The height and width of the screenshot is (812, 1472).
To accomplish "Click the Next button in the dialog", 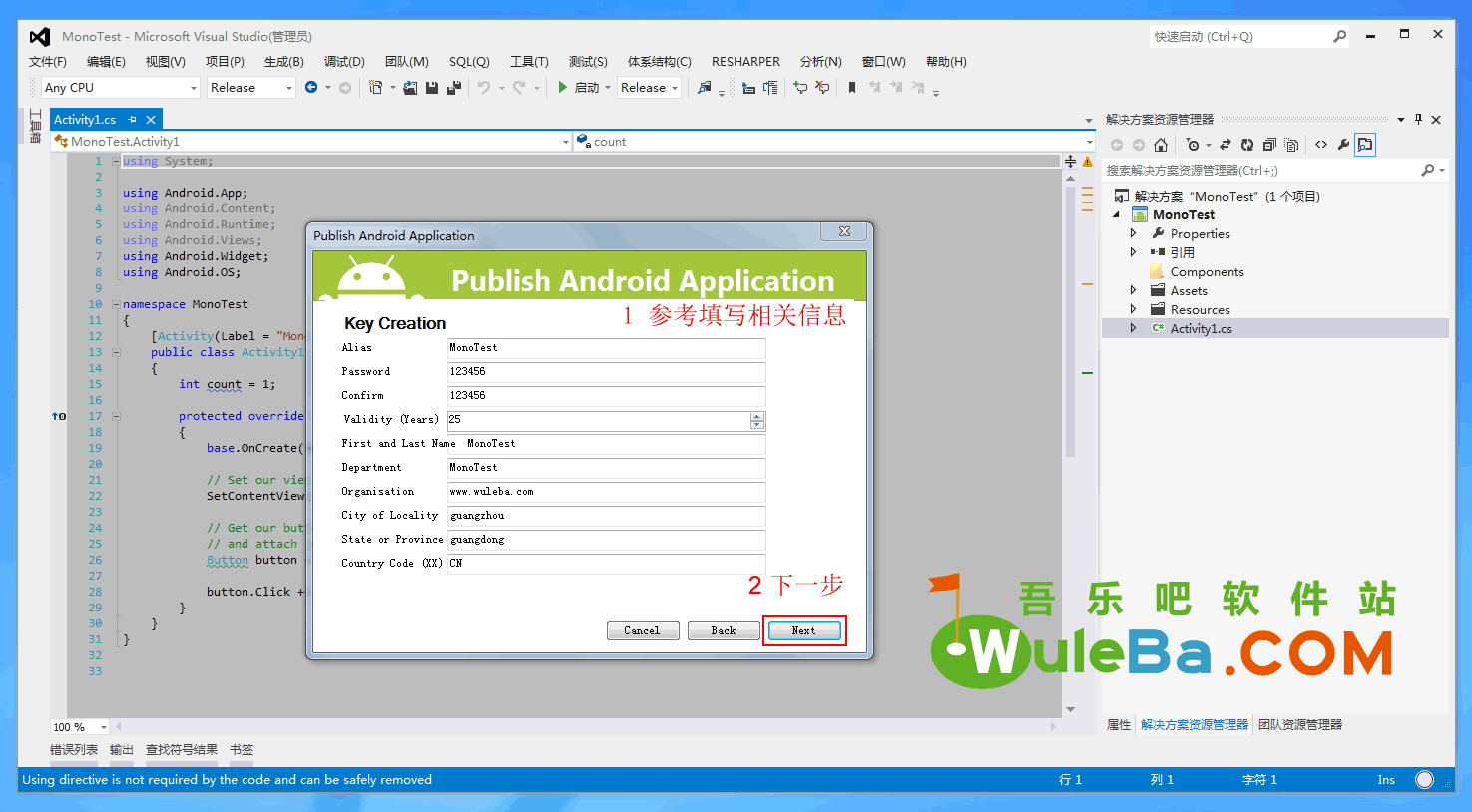I will click(804, 630).
